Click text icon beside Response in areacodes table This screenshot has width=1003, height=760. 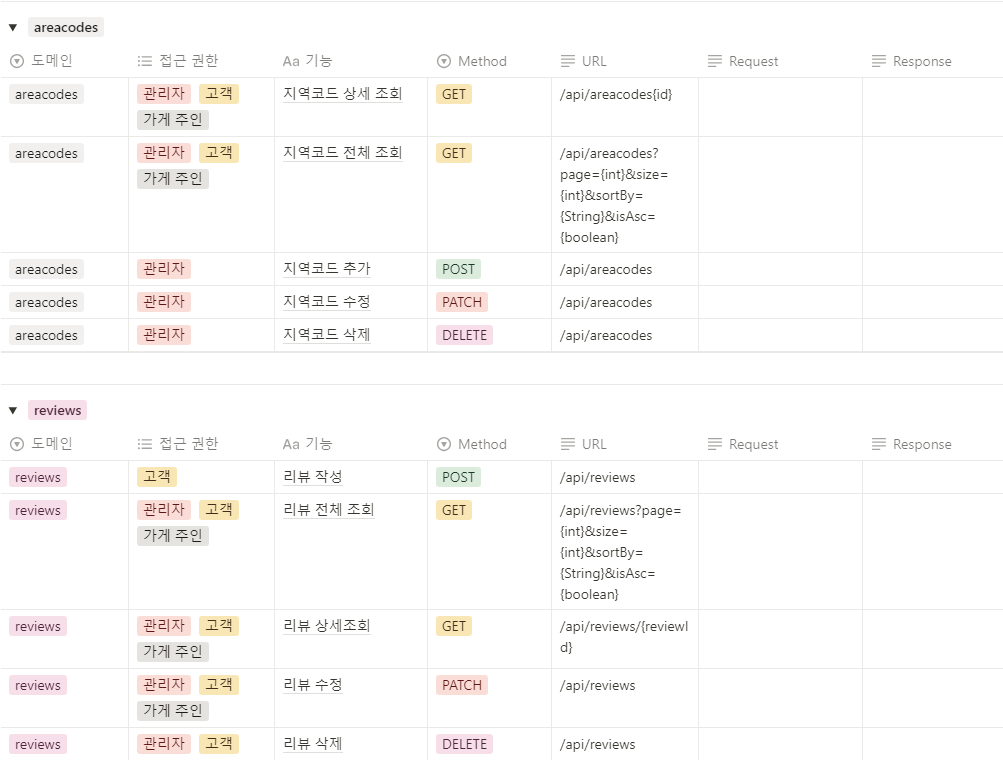click(x=879, y=61)
